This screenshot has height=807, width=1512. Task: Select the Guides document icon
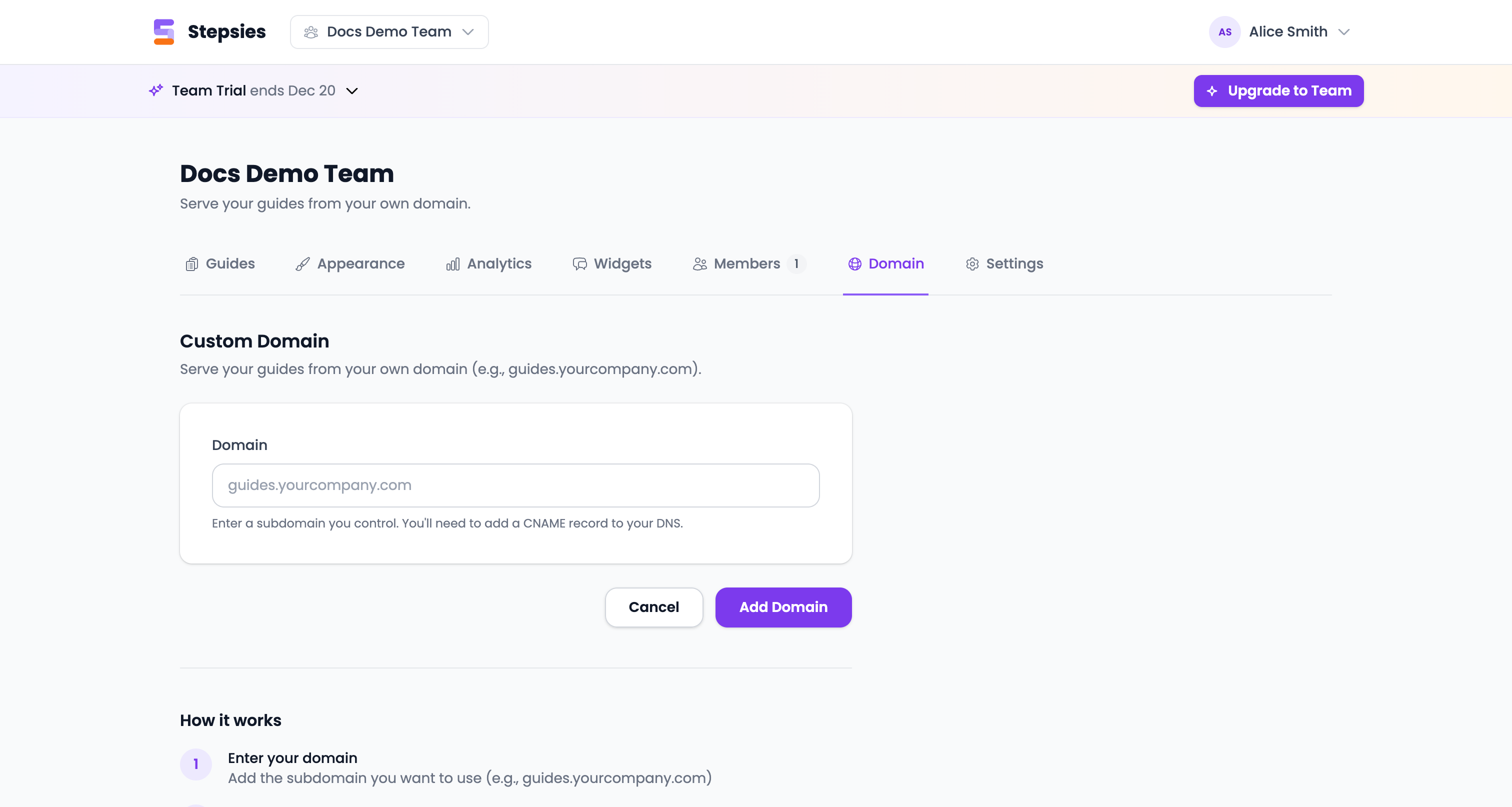(x=191, y=263)
